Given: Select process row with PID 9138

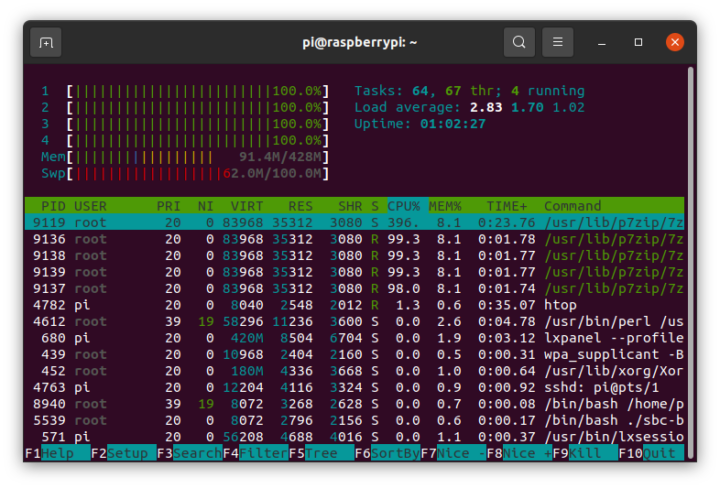Looking at the screenshot, I should click(354, 256).
